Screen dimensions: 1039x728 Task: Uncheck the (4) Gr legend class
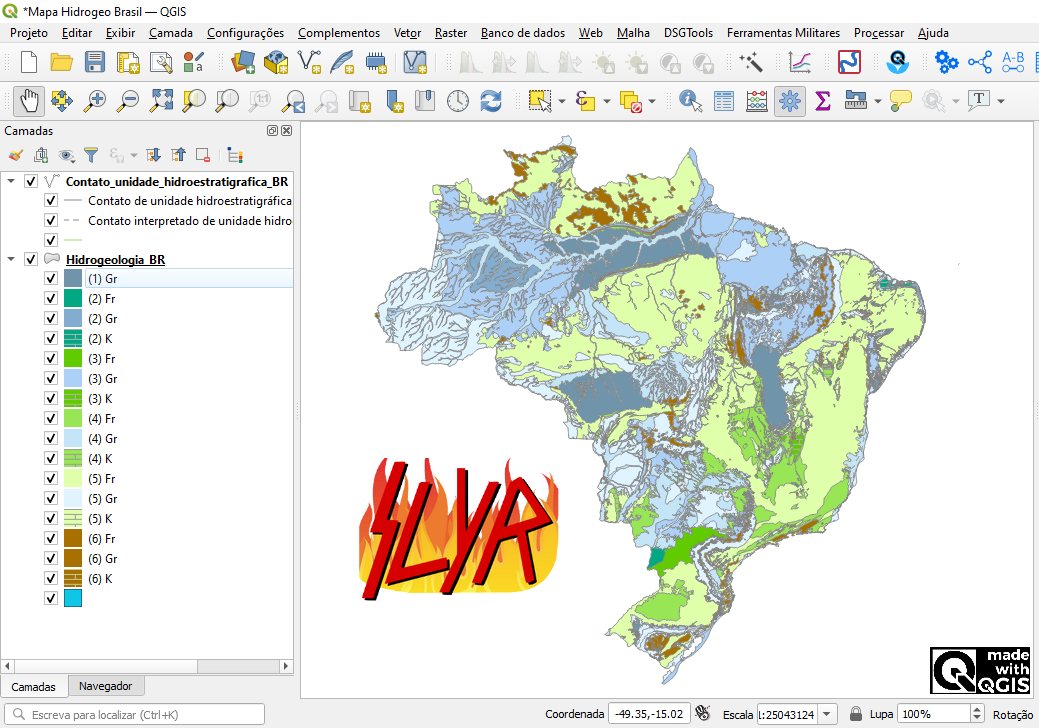click(x=51, y=438)
